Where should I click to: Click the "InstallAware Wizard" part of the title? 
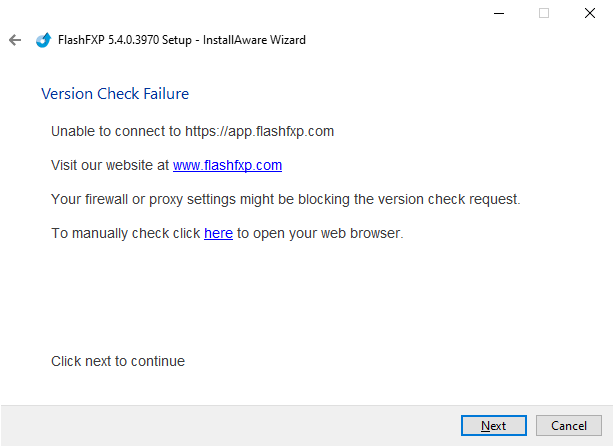pos(257,40)
